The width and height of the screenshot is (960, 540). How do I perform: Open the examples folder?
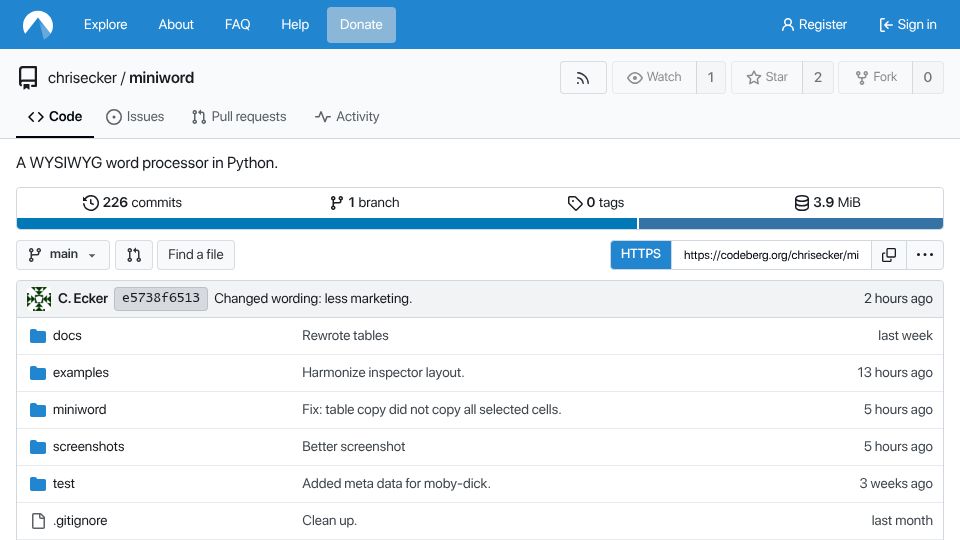[81, 373]
